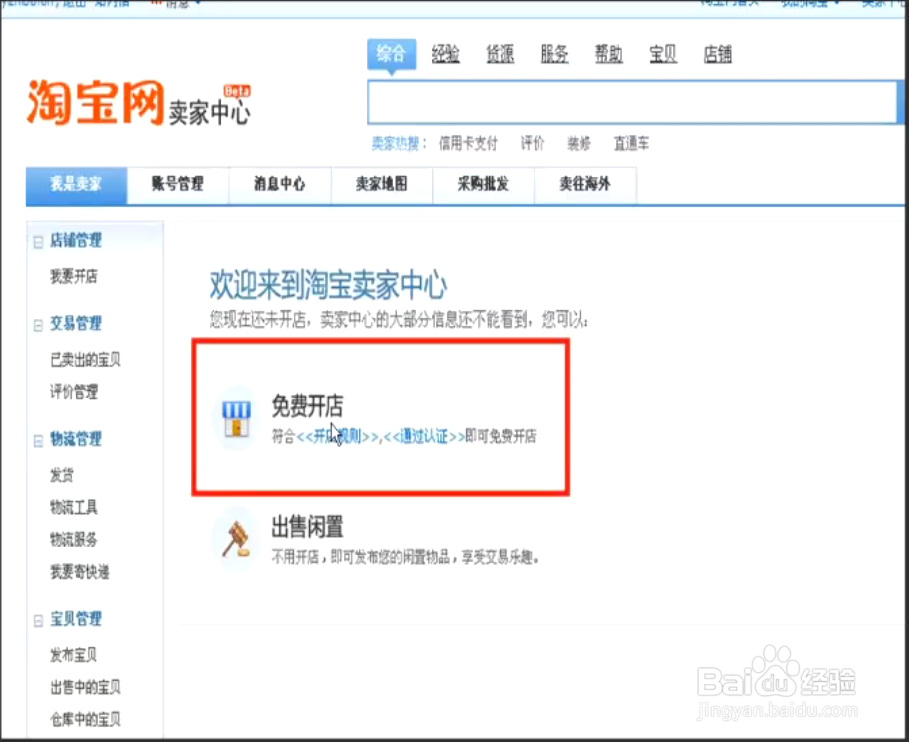Open 出售中的宝贝 in the sidebar
909x742 pixels.
click(x=85, y=688)
